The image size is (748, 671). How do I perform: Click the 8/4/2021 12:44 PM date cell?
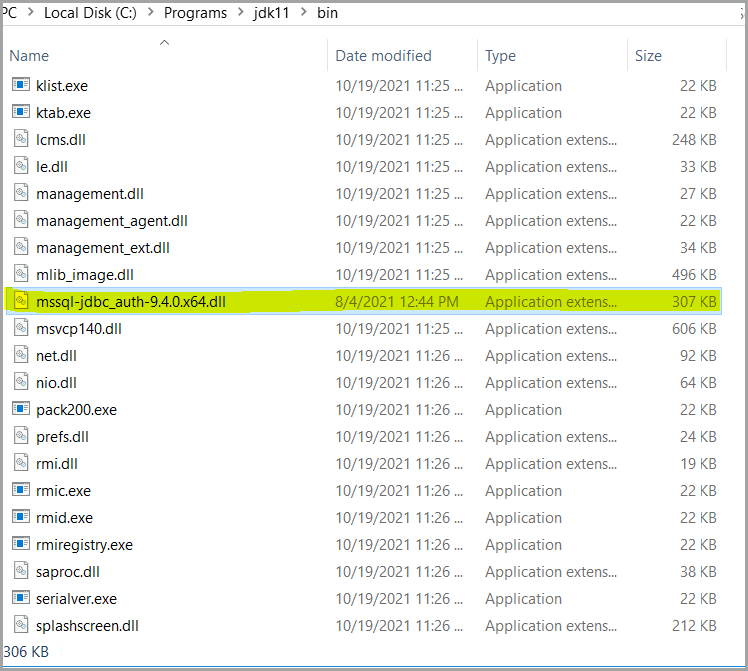pyautogui.click(x=396, y=302)
